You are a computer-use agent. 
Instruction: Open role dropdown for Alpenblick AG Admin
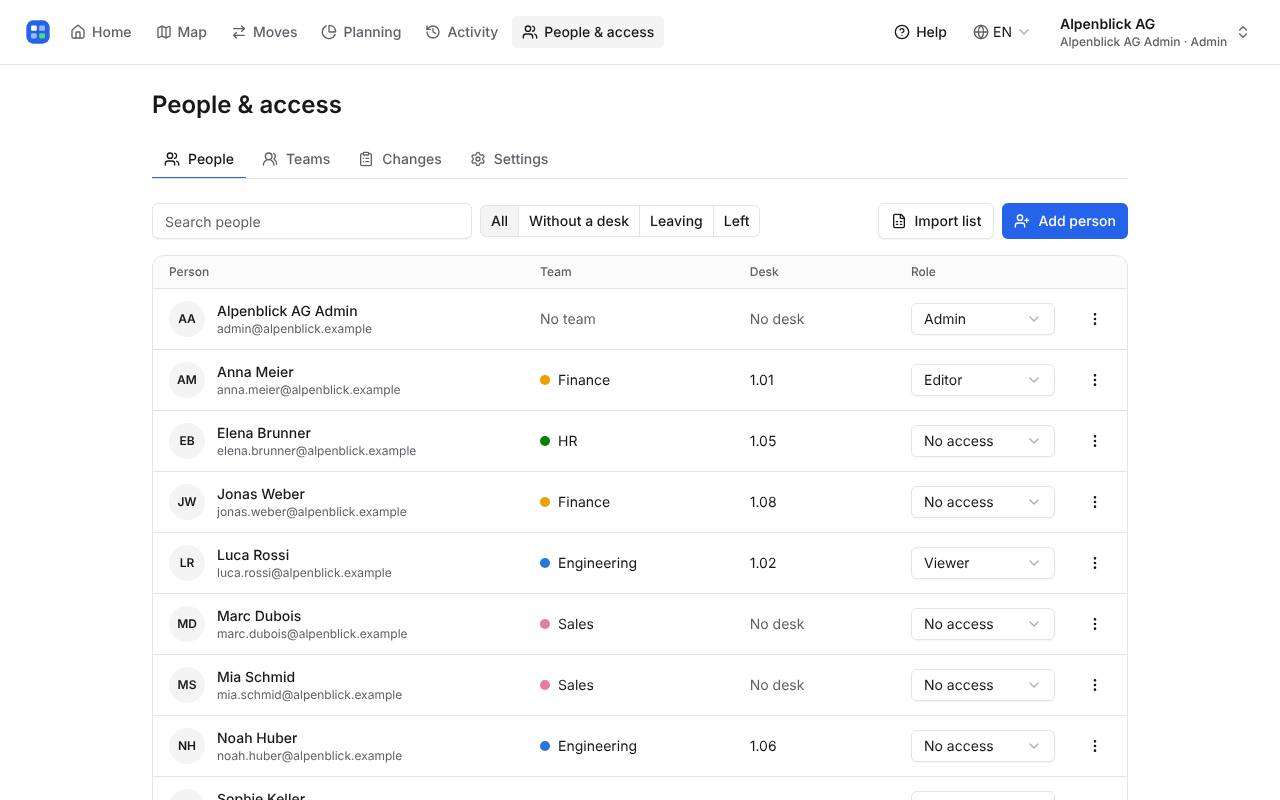[983, 319]
